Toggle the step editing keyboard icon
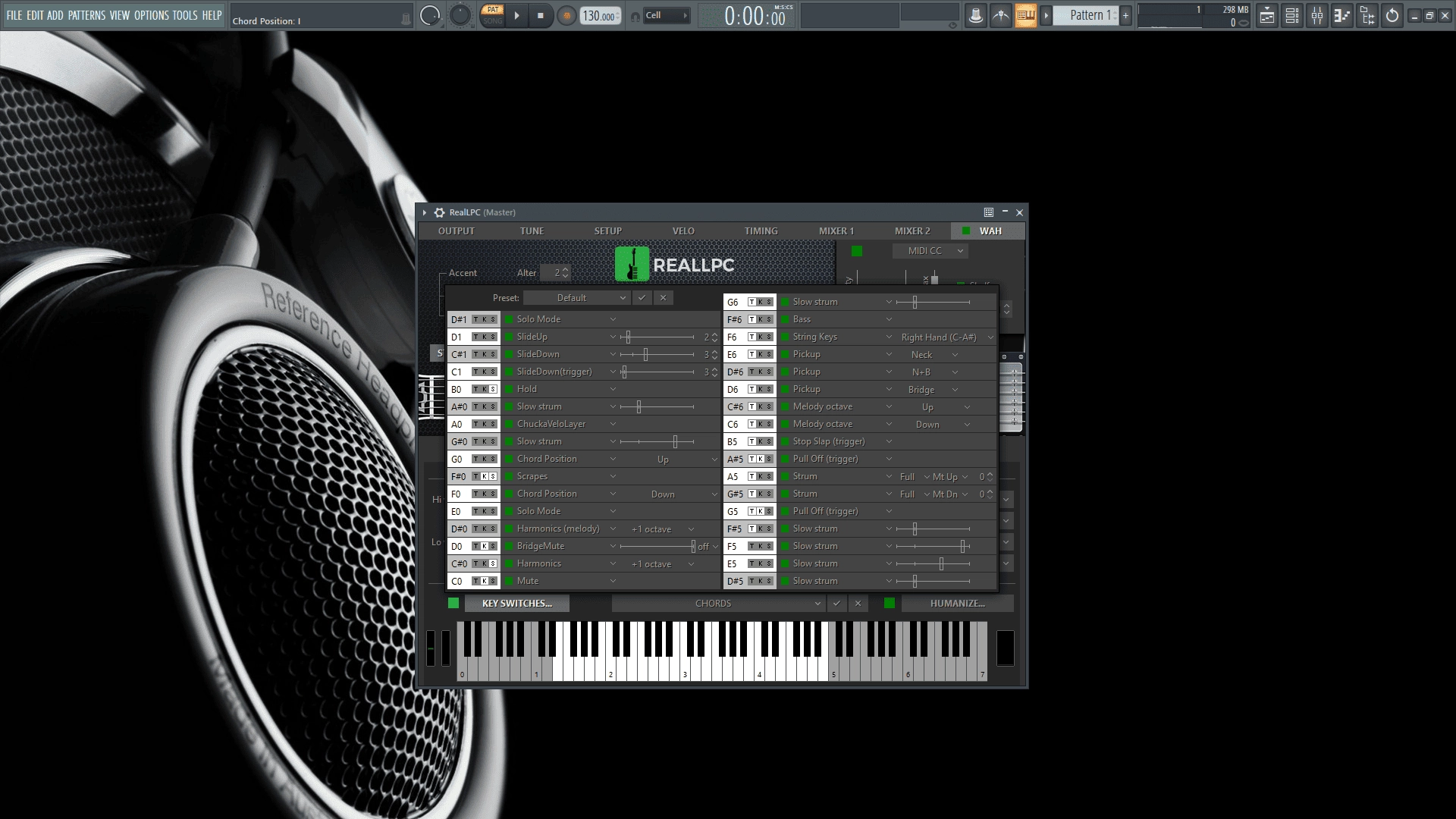 pos(1025,15)
